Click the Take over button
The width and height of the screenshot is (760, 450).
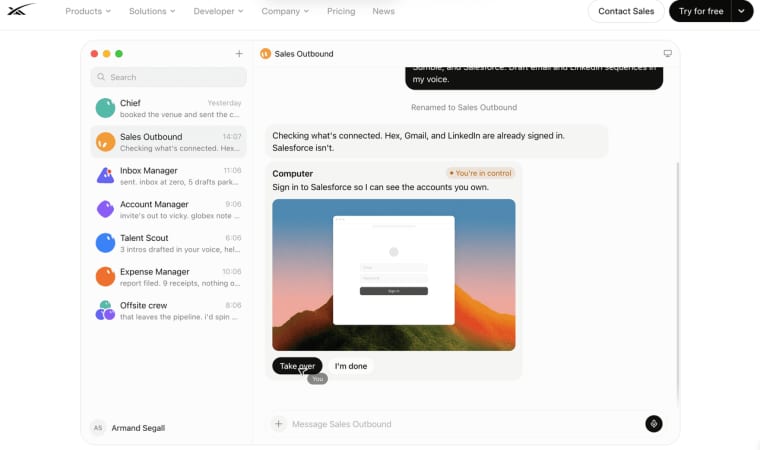[297, 366]
